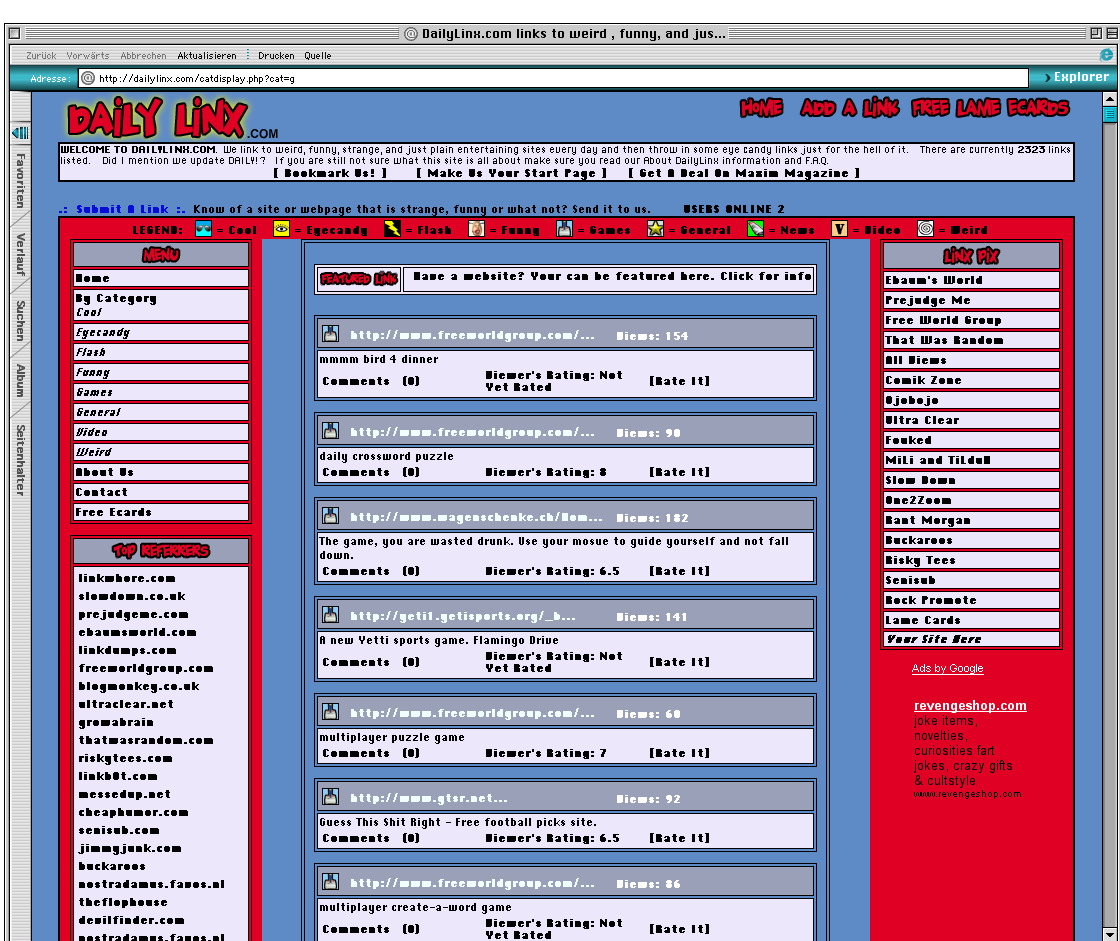Open Comments for 'mmmm bird 4 dinner'

tap(371, 382)
